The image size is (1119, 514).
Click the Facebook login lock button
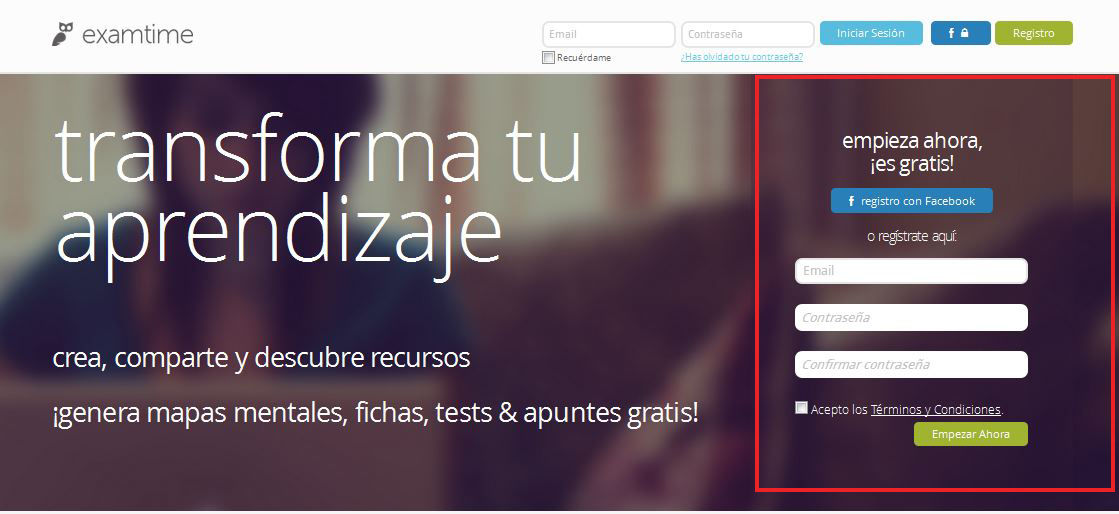960,33
